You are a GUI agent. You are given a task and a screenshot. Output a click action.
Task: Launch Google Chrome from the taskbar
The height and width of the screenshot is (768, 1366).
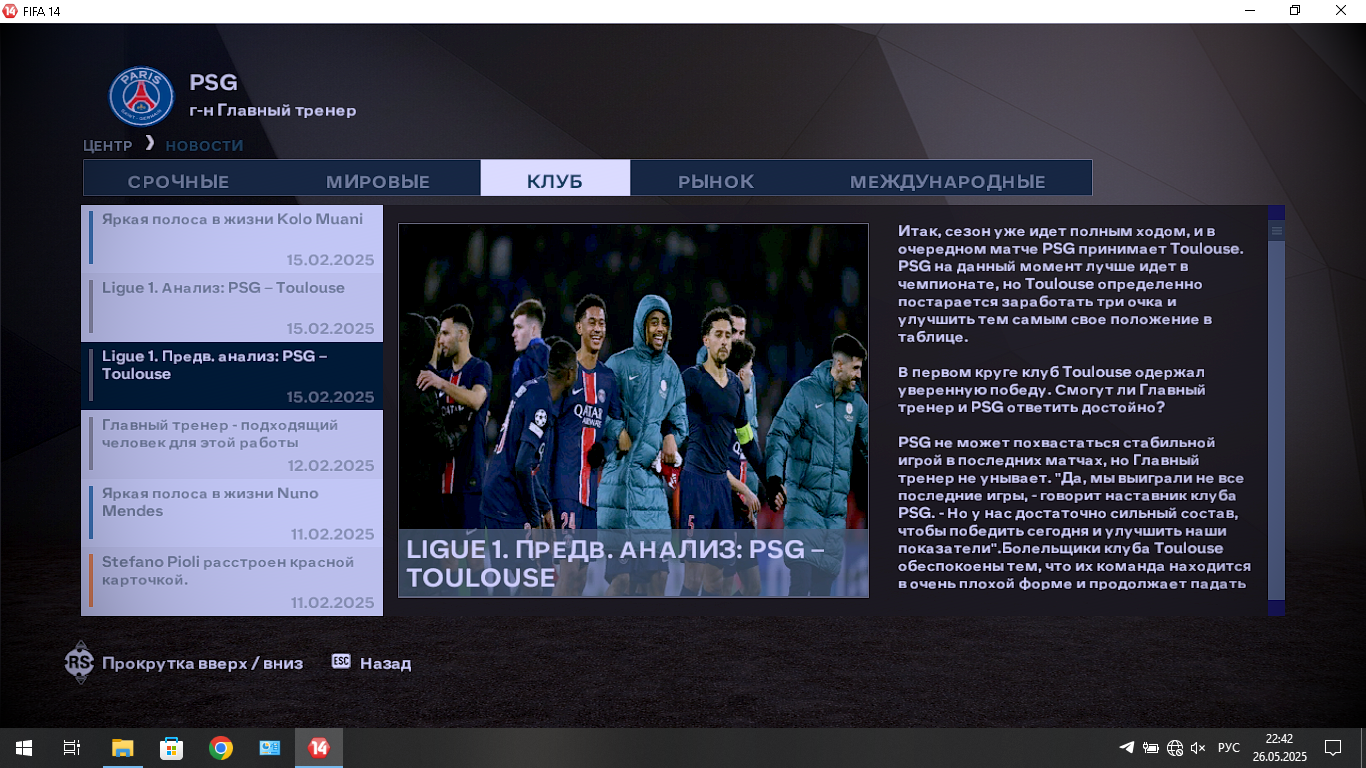pyautogui.click(x=221, y=748)
